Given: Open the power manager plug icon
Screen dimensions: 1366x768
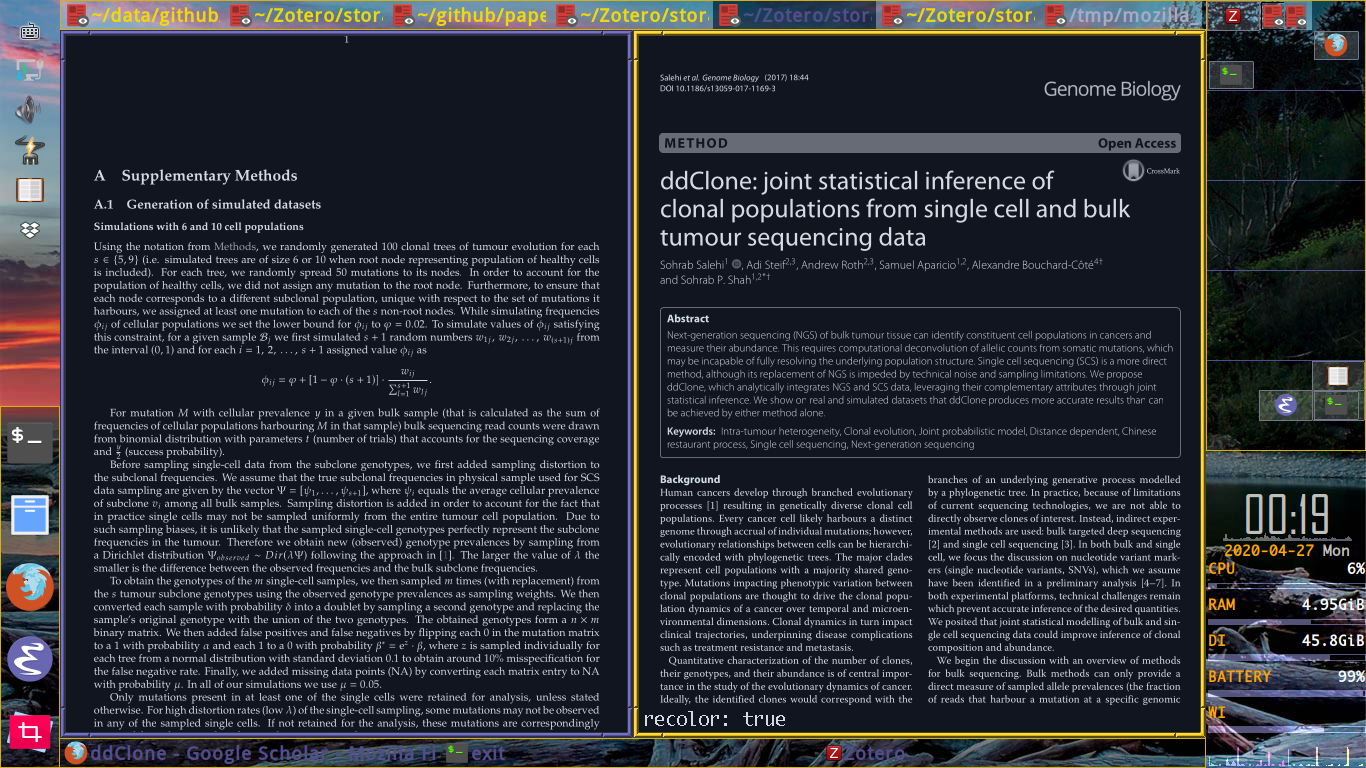Looking at the screenshot, I should click(x=29, y=150).
